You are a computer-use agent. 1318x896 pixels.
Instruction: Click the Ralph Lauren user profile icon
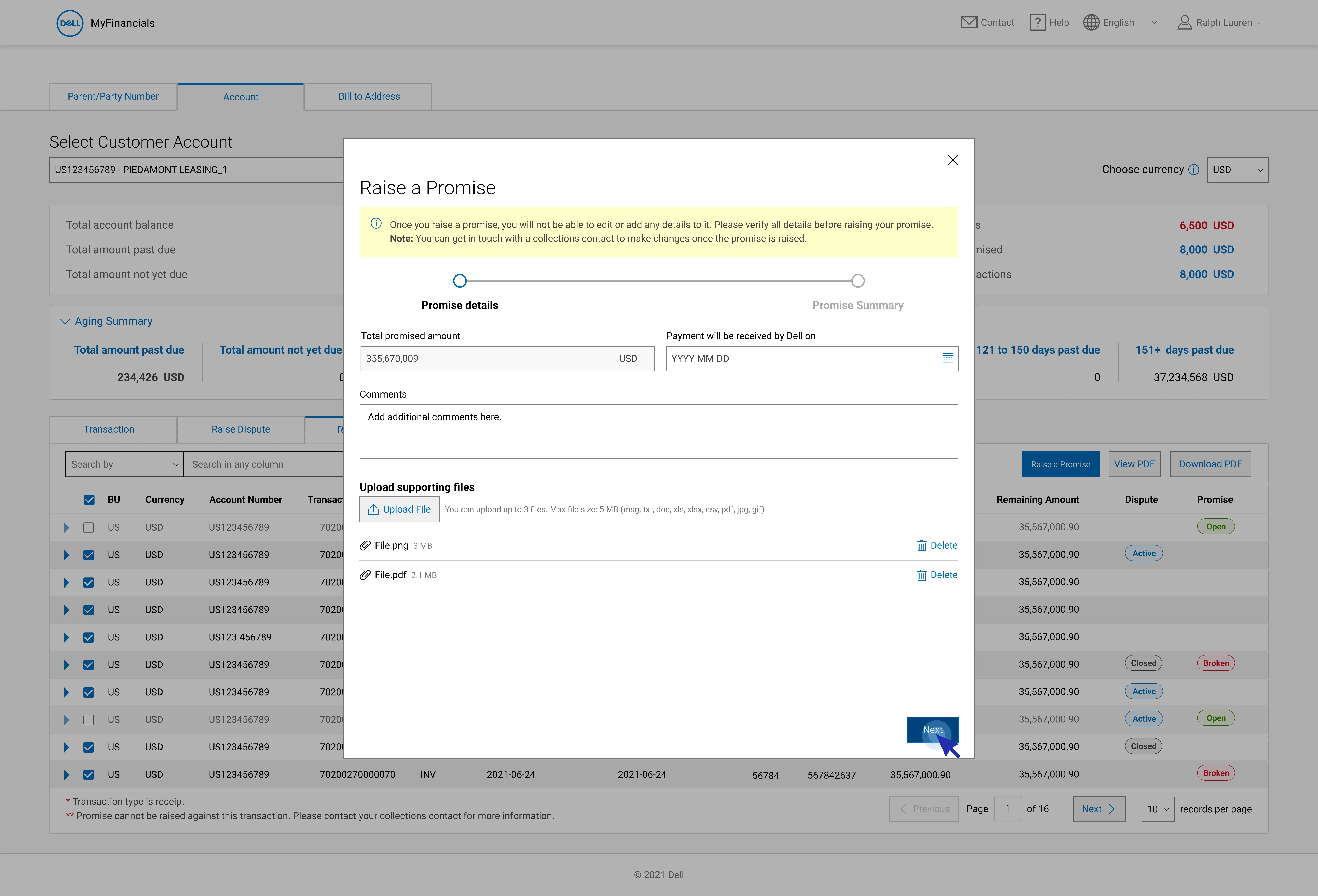1185,23
